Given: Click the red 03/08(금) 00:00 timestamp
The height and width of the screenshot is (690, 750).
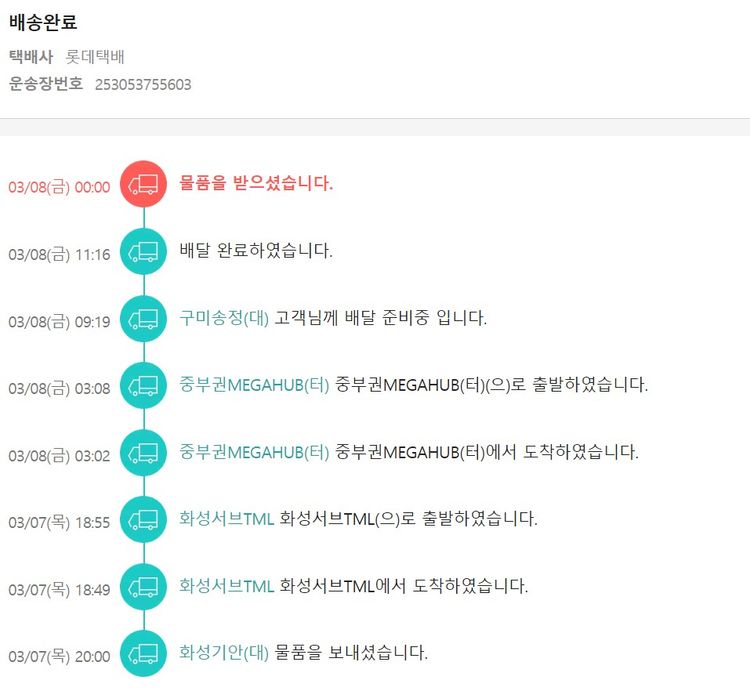Looking at the screenshot, I should 59,187.
